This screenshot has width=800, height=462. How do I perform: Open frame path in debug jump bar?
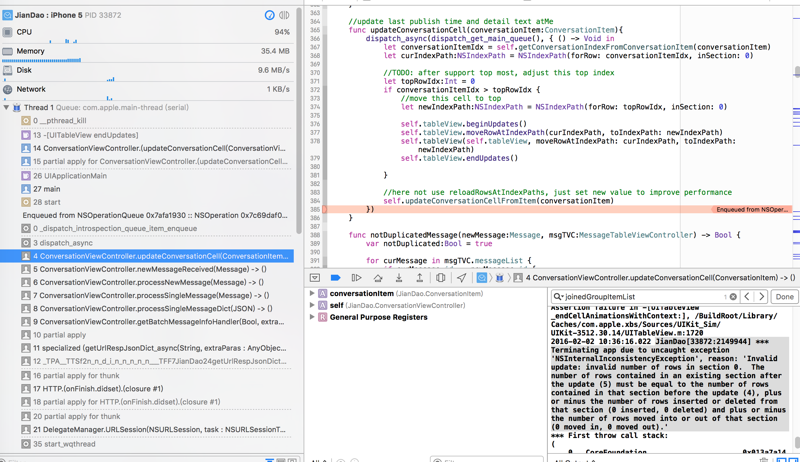[x=660, y=278]
